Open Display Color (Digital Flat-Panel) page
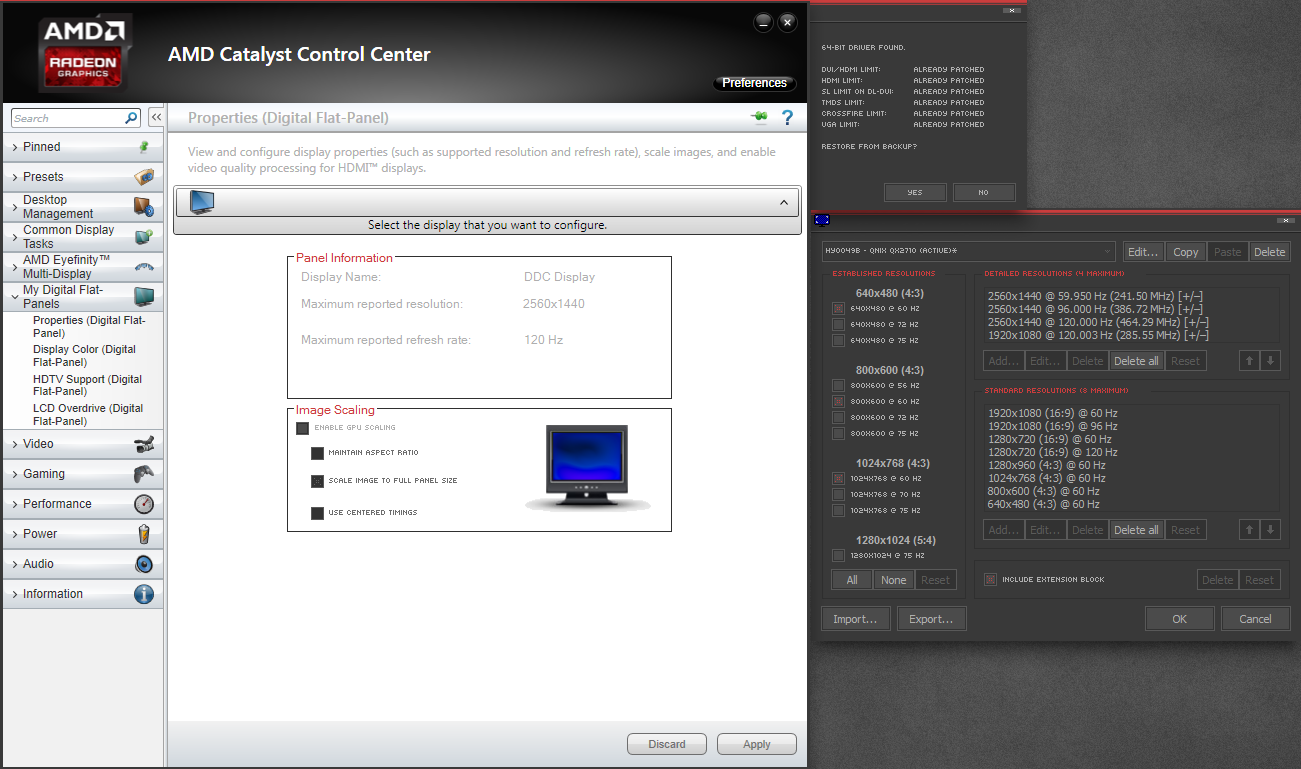The image size is (1301, 769). 84,355
